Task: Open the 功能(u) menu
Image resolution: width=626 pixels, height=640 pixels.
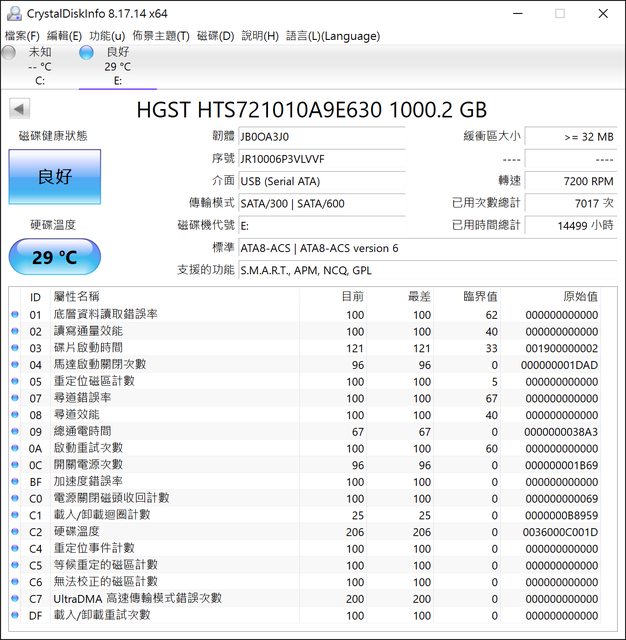Action: (x=107, y=36)
